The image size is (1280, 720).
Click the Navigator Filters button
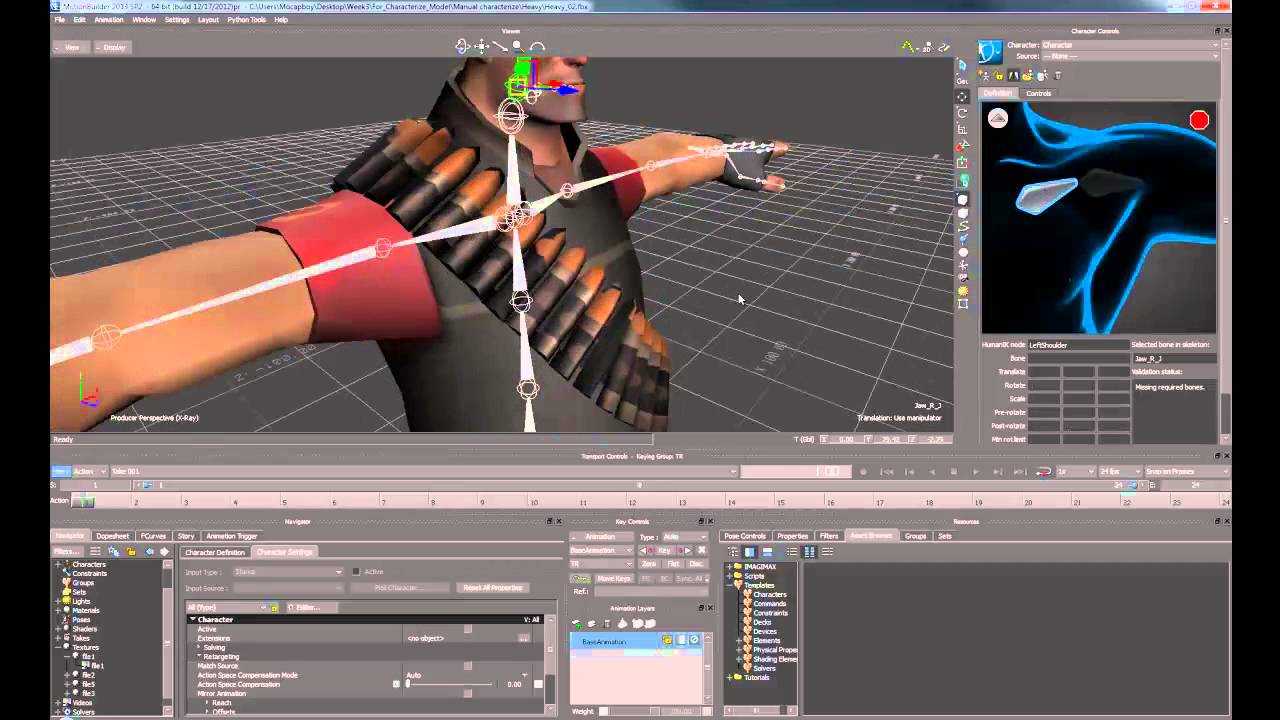click(66, 551)
